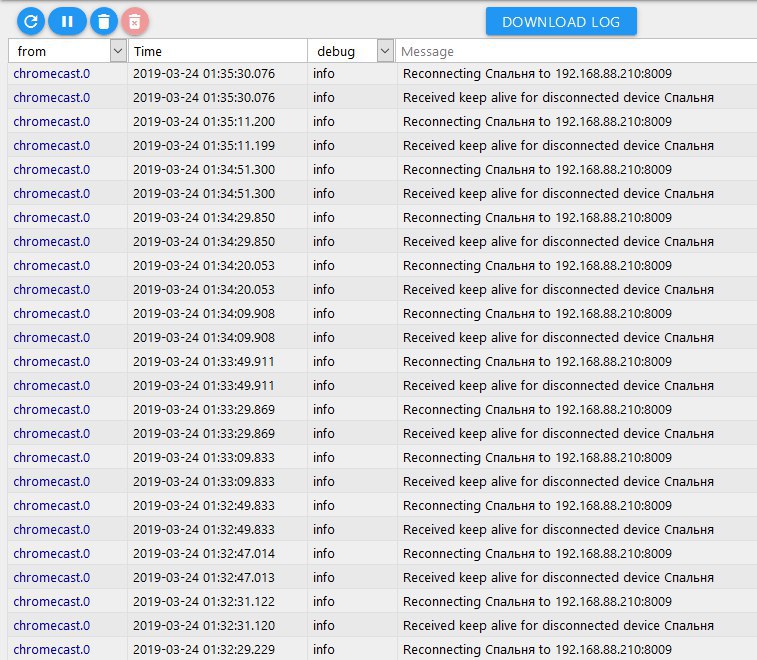Expand the debug level dropdown arrow
Screen dimensions: 757x660
(385, 51)
